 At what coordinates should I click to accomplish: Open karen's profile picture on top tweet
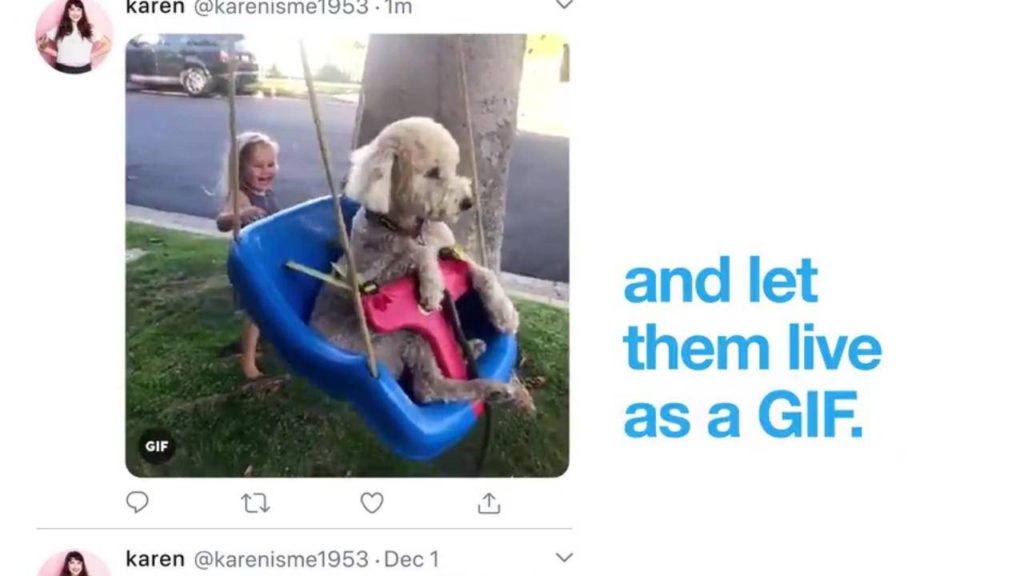[74, 35]
